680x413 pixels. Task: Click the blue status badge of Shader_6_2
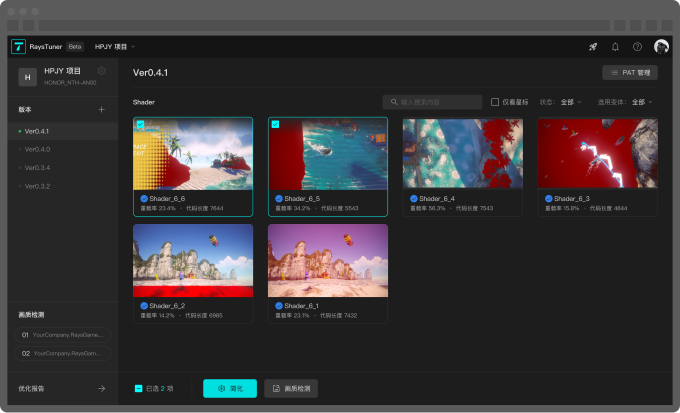[144, 306]
